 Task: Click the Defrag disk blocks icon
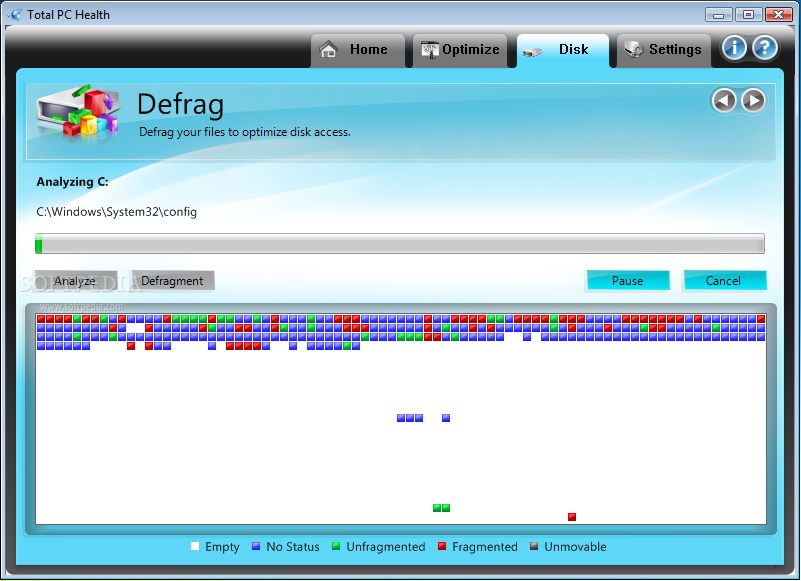click(78, 113)
